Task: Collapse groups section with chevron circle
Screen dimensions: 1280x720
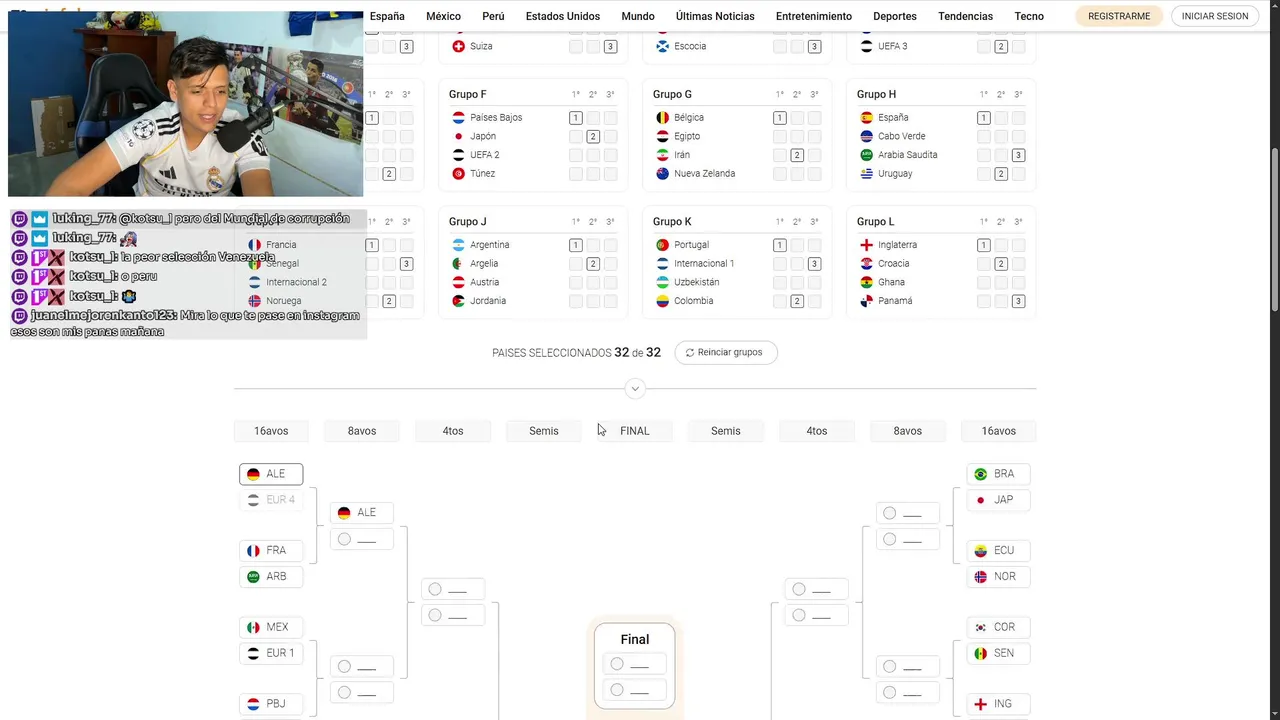Action: 635,389
